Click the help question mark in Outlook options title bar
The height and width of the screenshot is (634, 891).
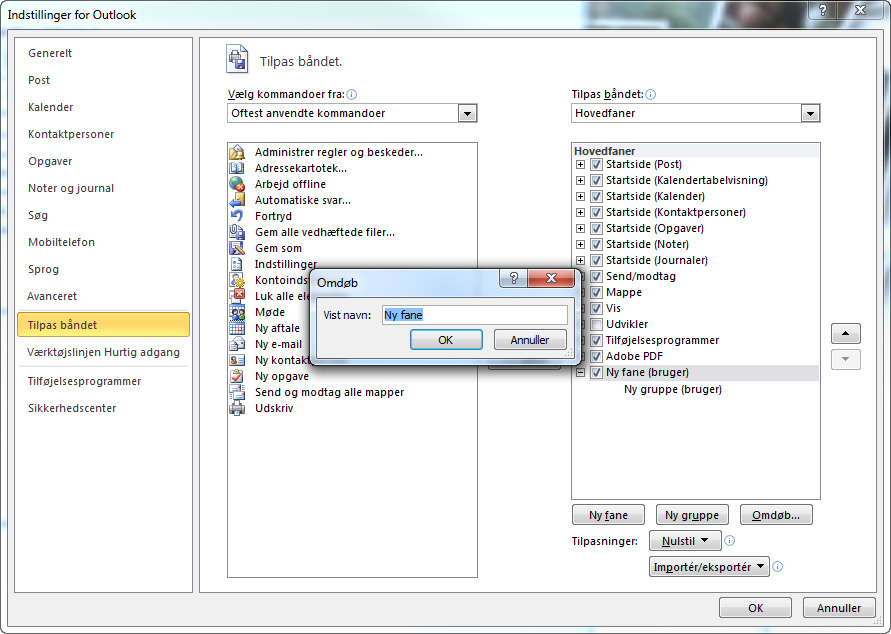coord(823,10)
